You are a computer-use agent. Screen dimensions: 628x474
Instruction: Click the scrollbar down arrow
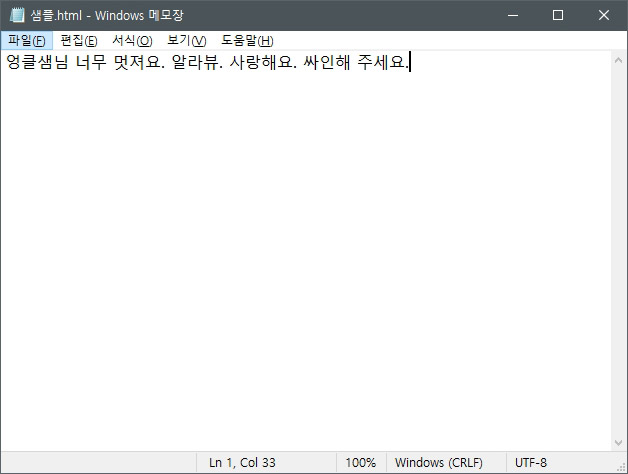618,443
